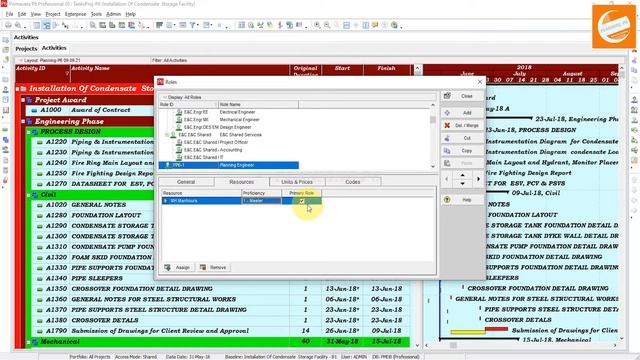
Task: Open the Layout options dropdown arrow
Action: 21,60
